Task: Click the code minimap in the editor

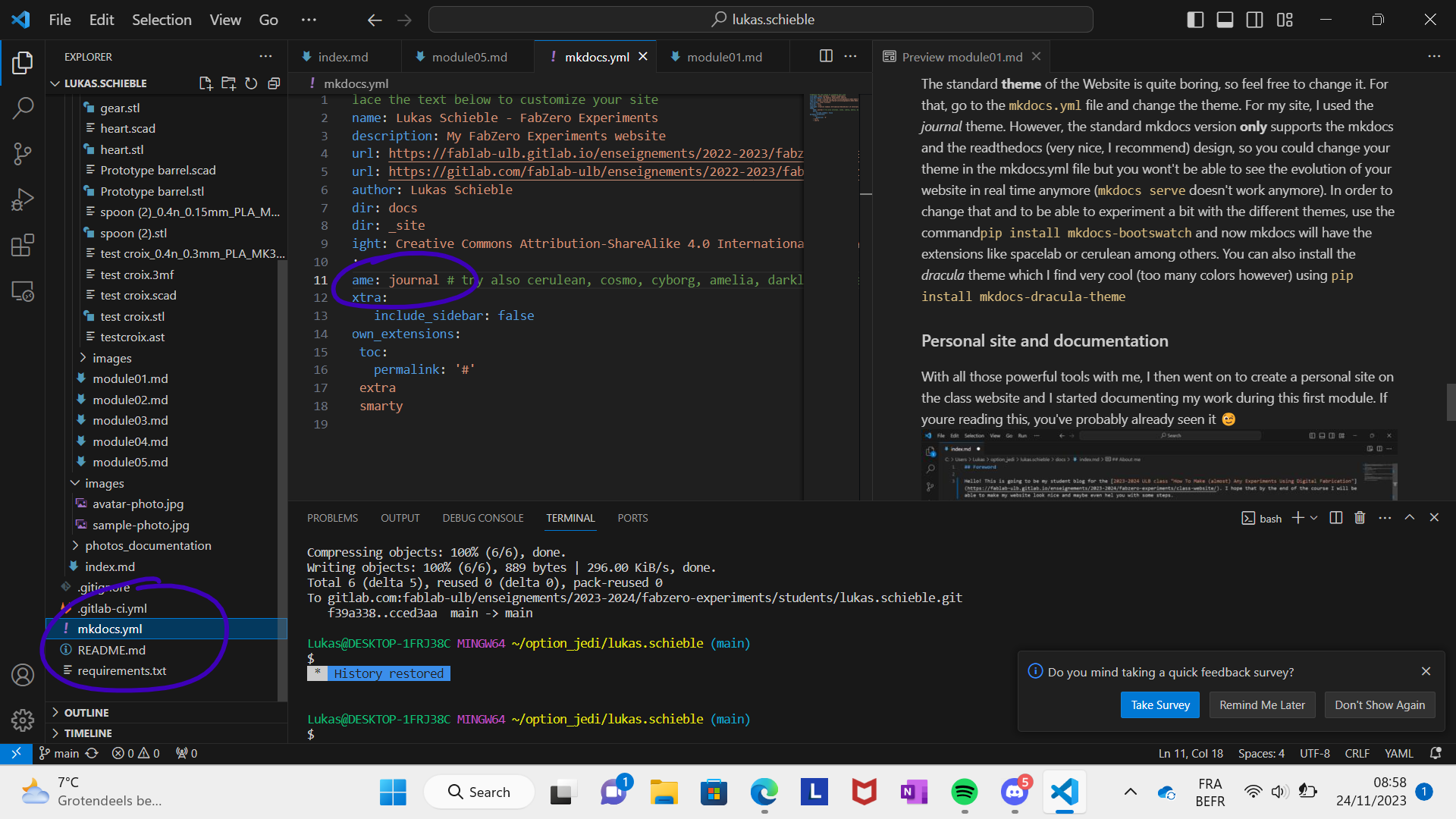Action: 833,107
